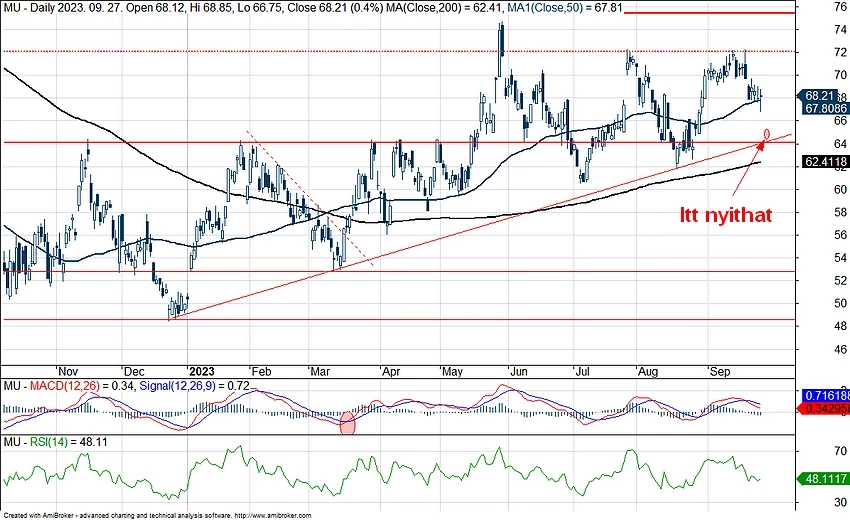
Task: Click the 58 price axis label
Action: 841,212
